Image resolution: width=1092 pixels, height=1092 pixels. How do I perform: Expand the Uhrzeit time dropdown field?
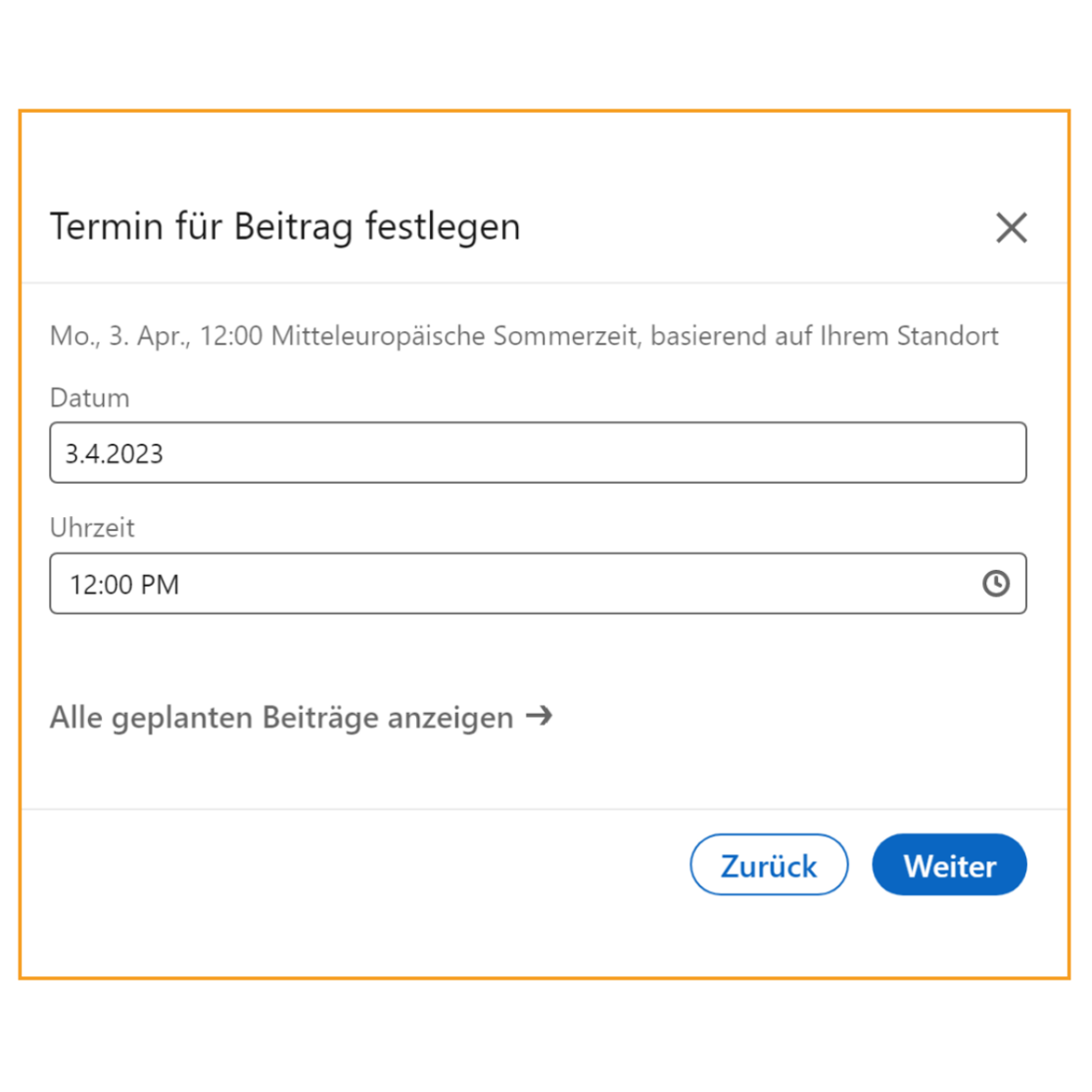538,583
